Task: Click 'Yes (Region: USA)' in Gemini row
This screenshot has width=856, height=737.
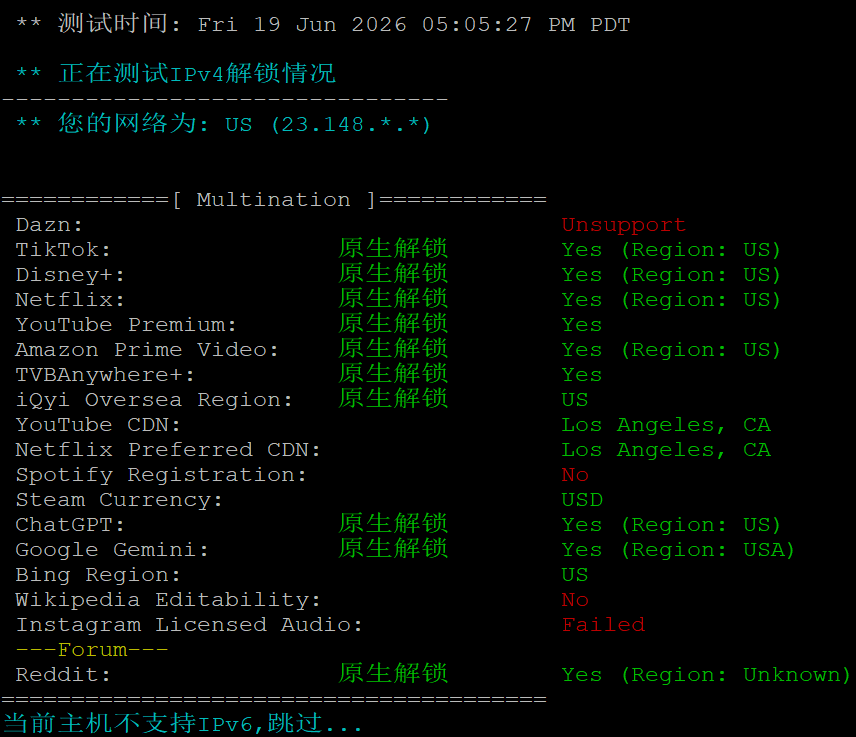Action: [x=679, y=550]
